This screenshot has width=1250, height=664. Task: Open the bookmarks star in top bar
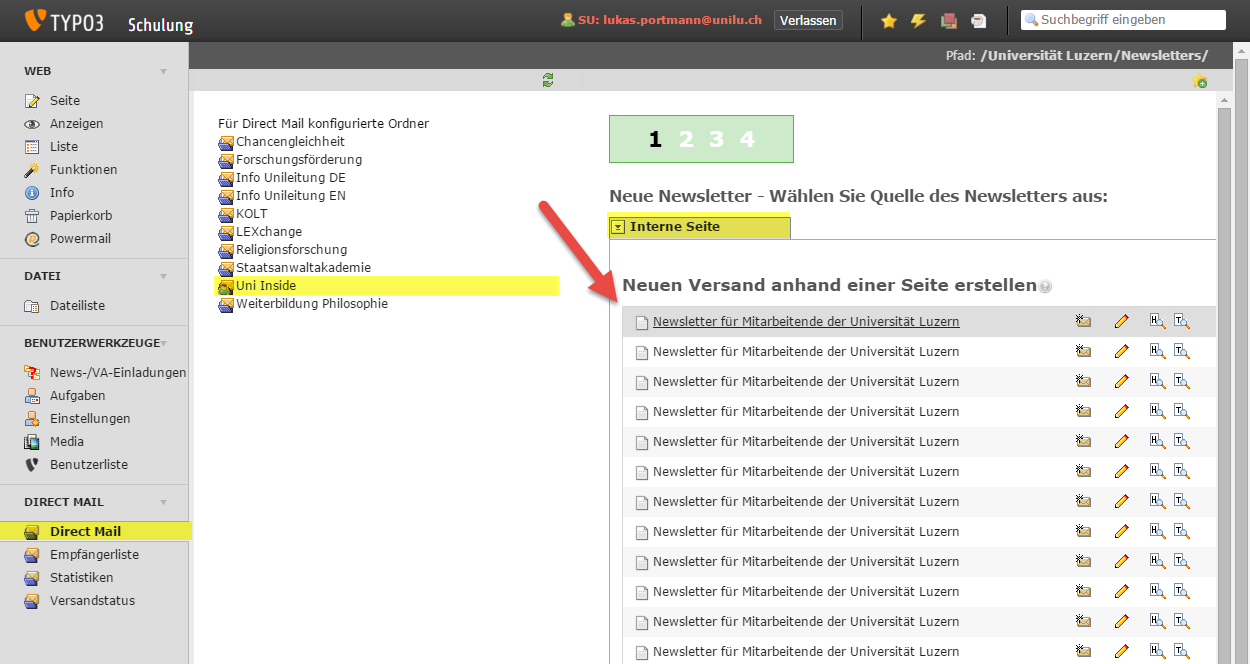coord(888,20)
